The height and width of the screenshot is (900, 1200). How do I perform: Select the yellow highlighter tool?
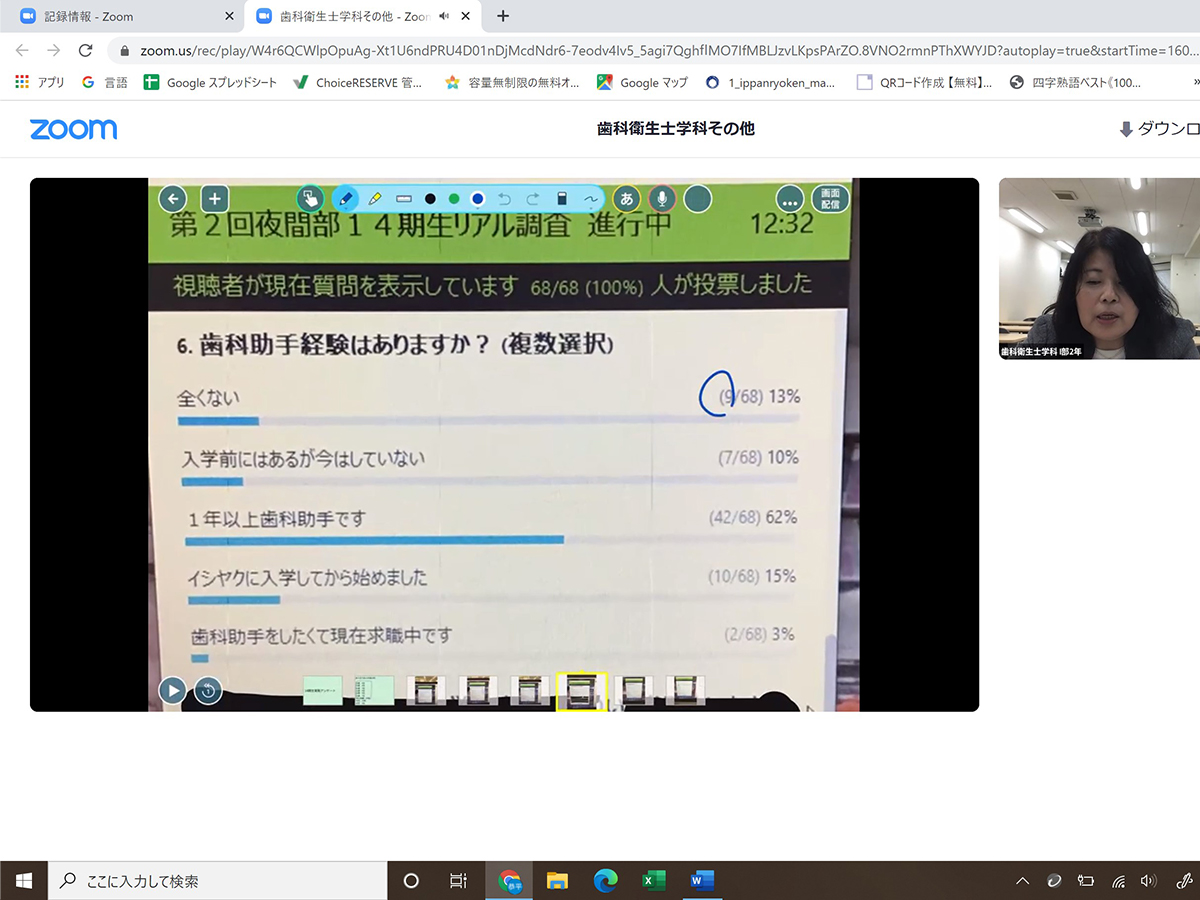click(x=375, y=198)
